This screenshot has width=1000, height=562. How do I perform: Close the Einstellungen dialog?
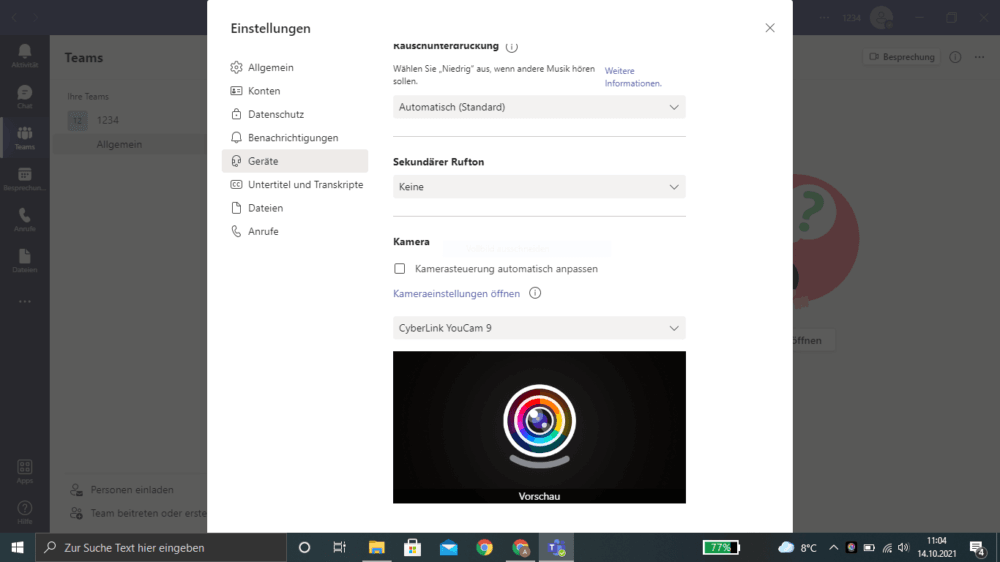770,28
